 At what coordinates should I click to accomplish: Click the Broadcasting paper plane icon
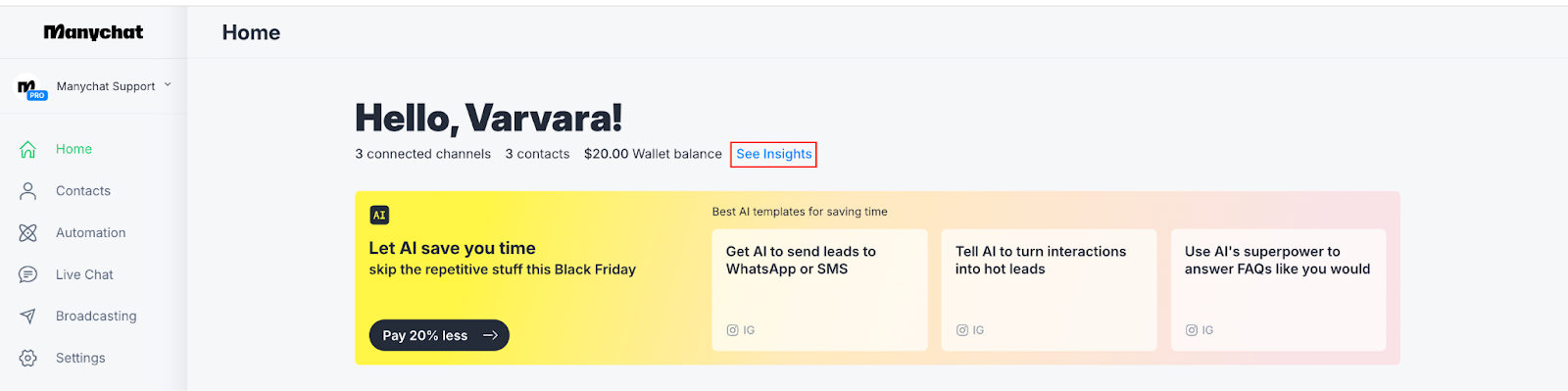coord(27,317)
